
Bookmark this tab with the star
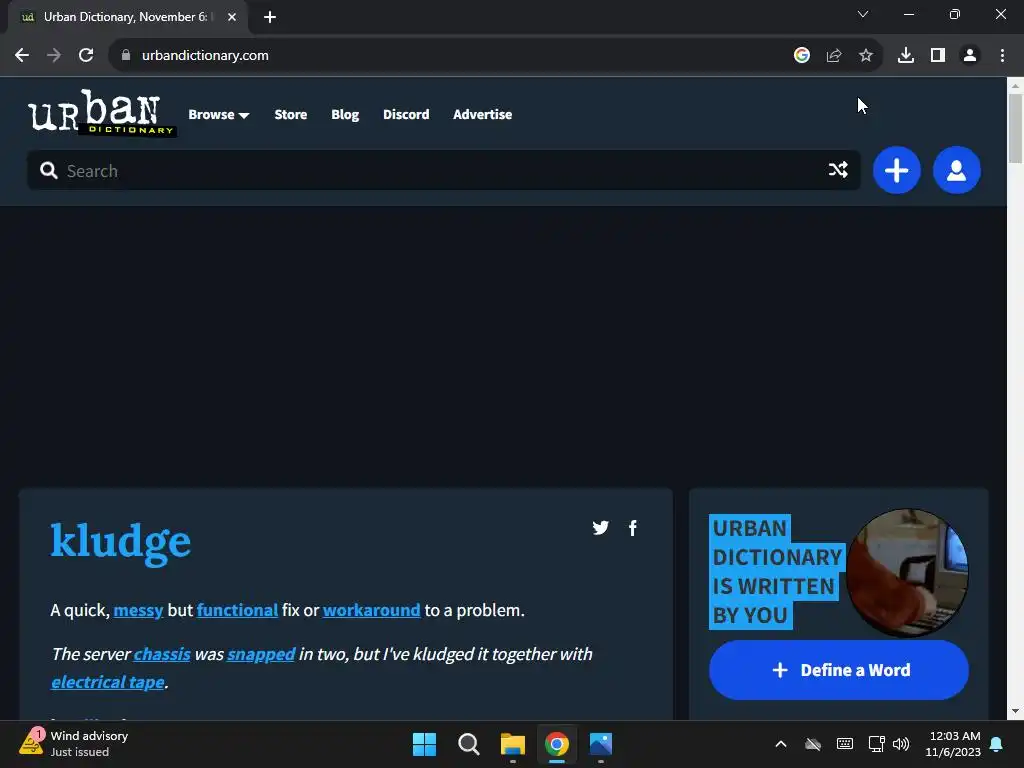point(866,56)
